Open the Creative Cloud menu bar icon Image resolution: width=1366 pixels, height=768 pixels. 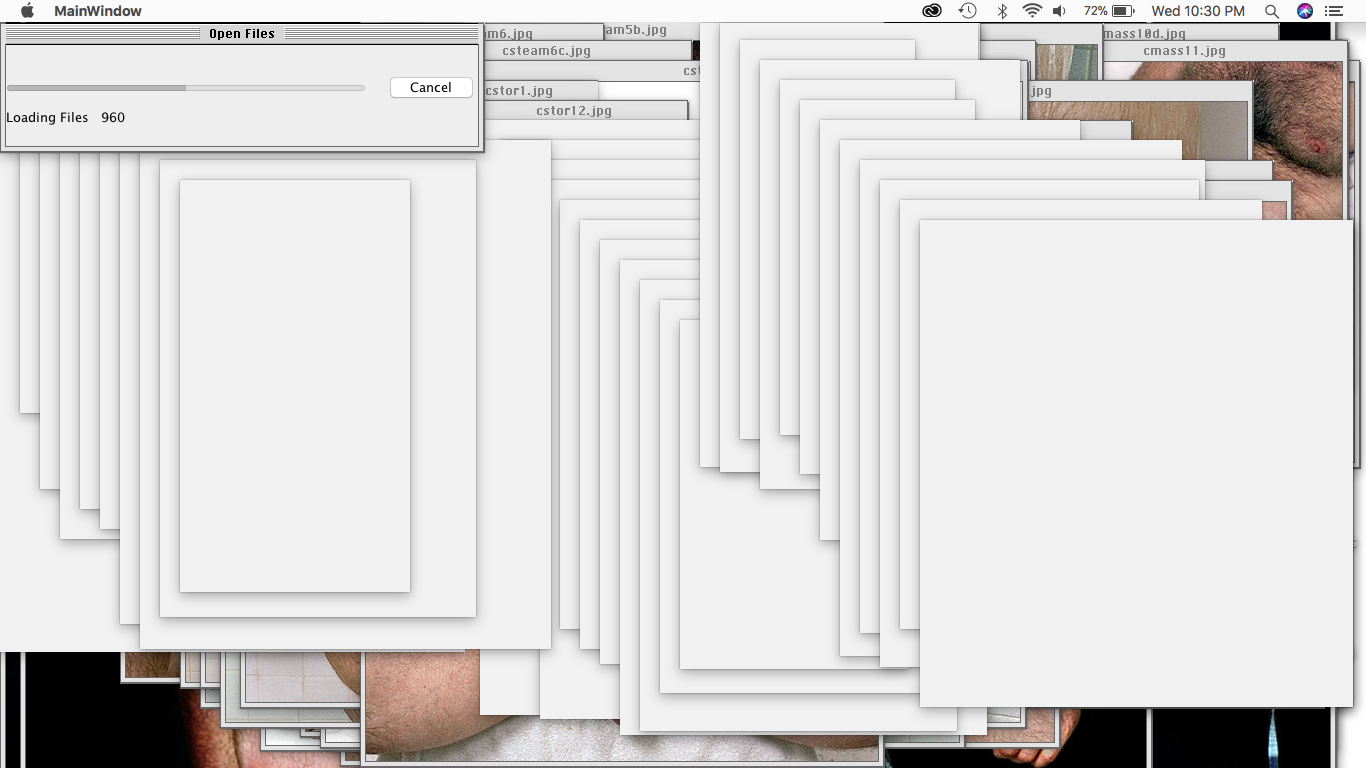(x=932, y=11)
